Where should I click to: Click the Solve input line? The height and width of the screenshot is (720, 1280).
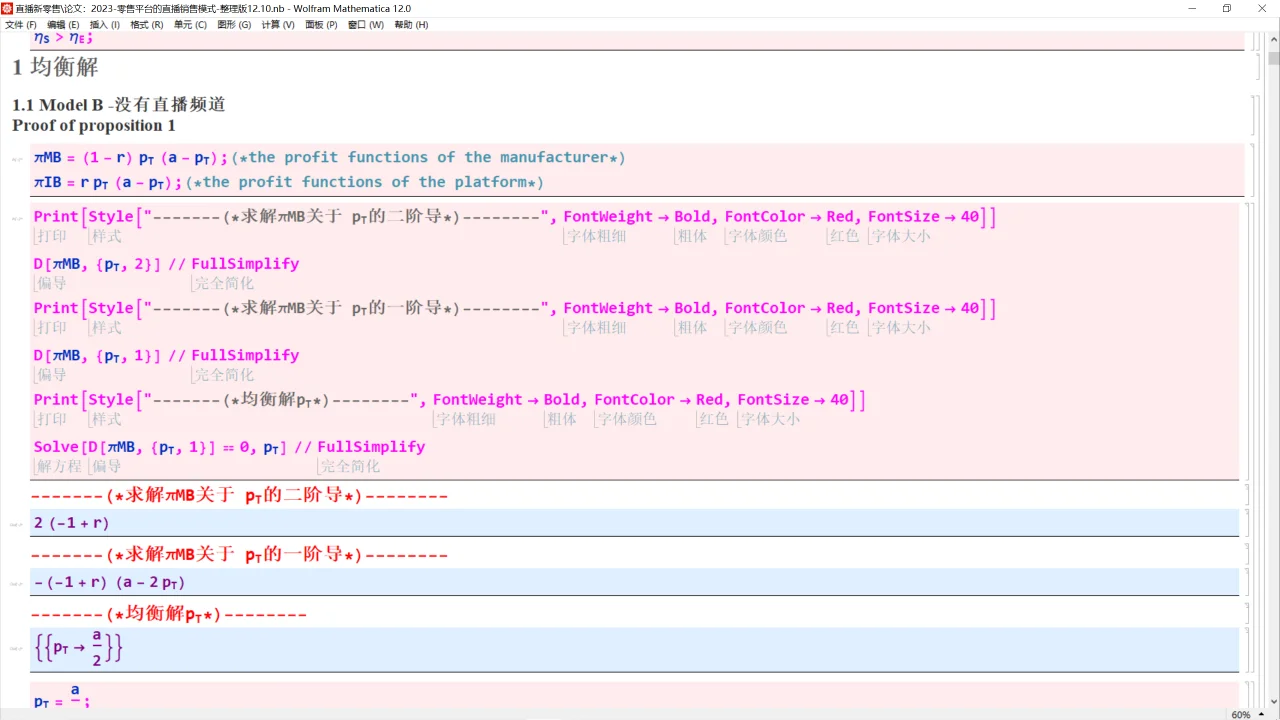click(x=229, y=447)
